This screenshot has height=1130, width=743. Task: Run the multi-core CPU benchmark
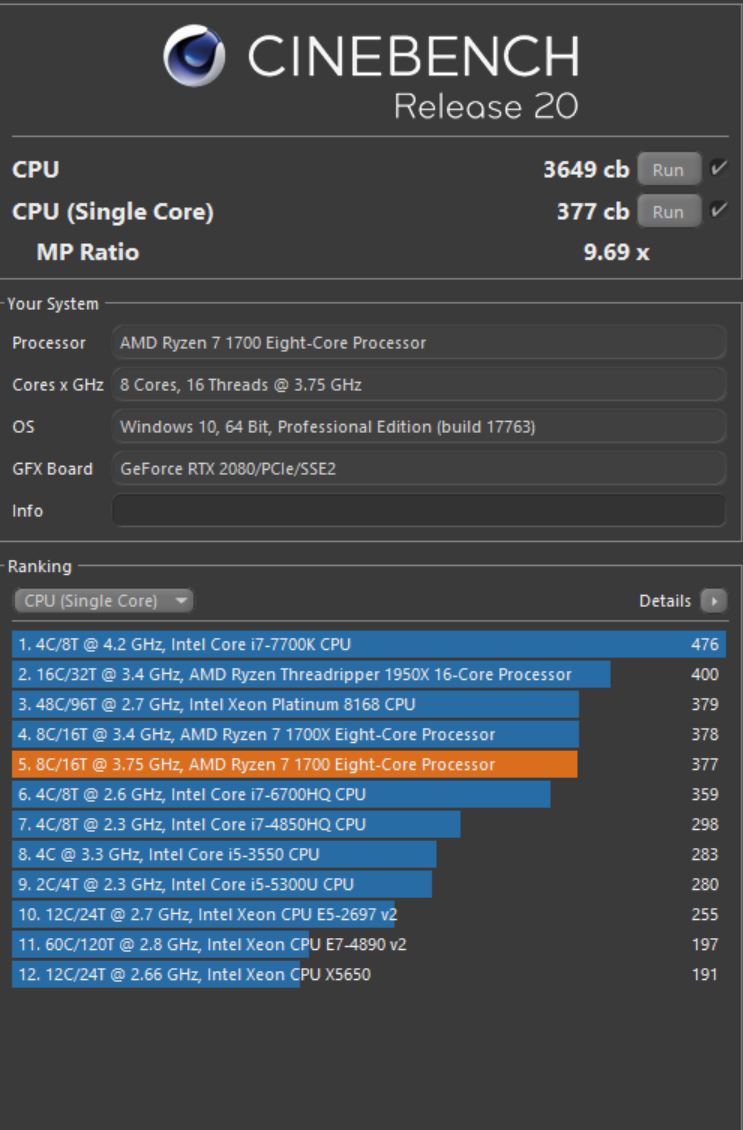click(667, 169)
